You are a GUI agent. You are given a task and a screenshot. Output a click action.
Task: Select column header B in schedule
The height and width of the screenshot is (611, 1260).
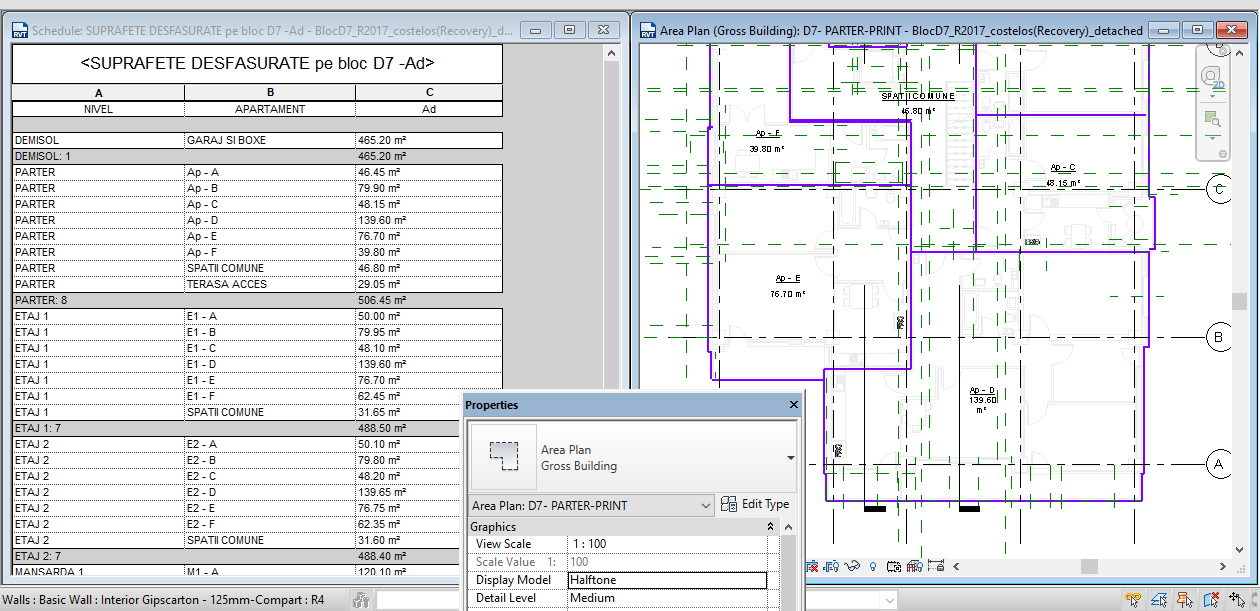(270, 93)
